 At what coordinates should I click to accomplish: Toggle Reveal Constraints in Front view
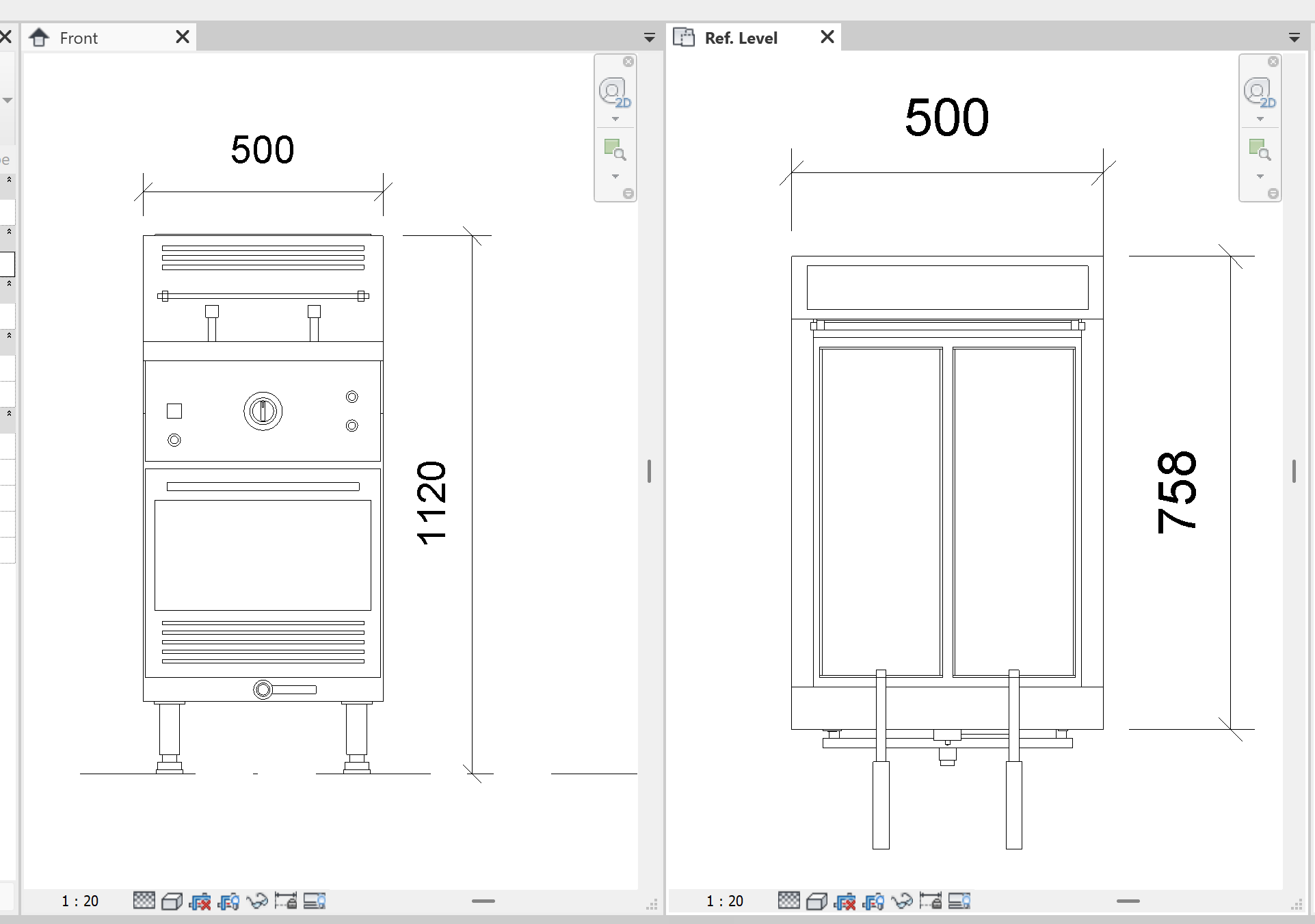[285, 901]
